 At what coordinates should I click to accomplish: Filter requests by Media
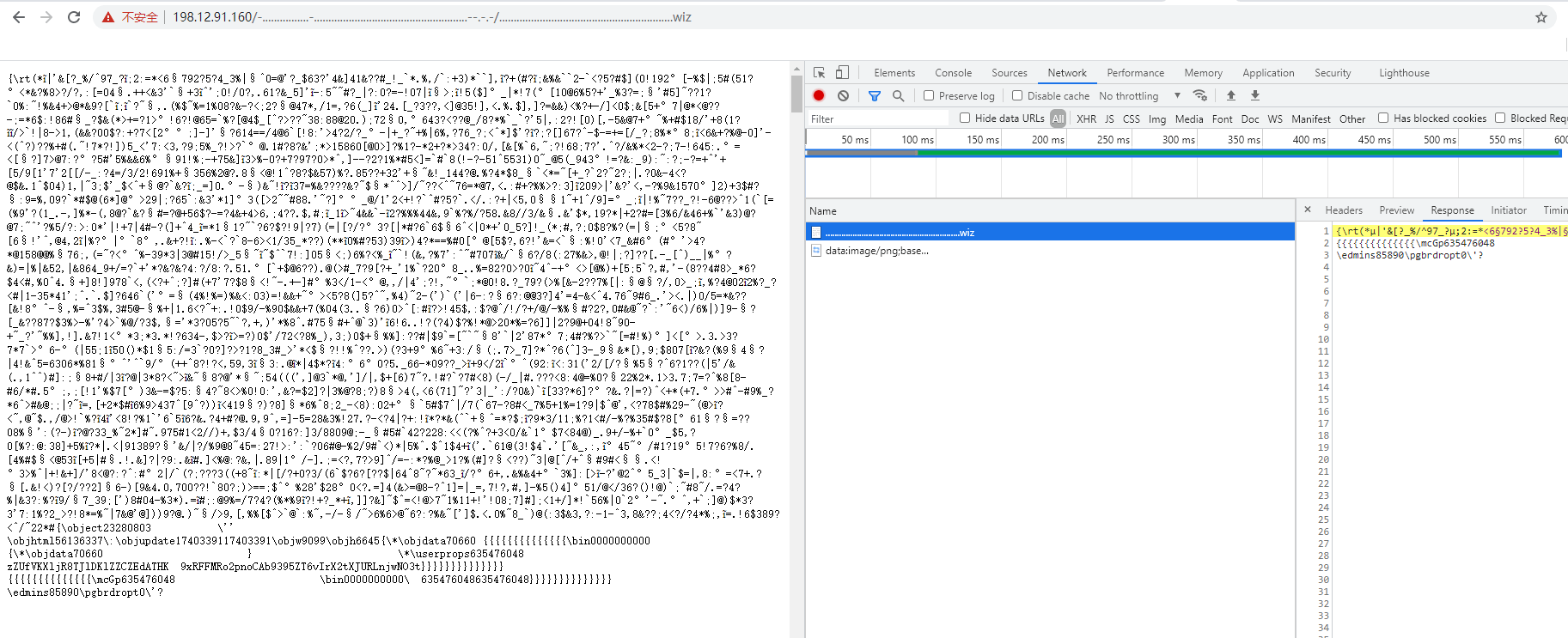pyautogui.click(x=1189, y=118)
